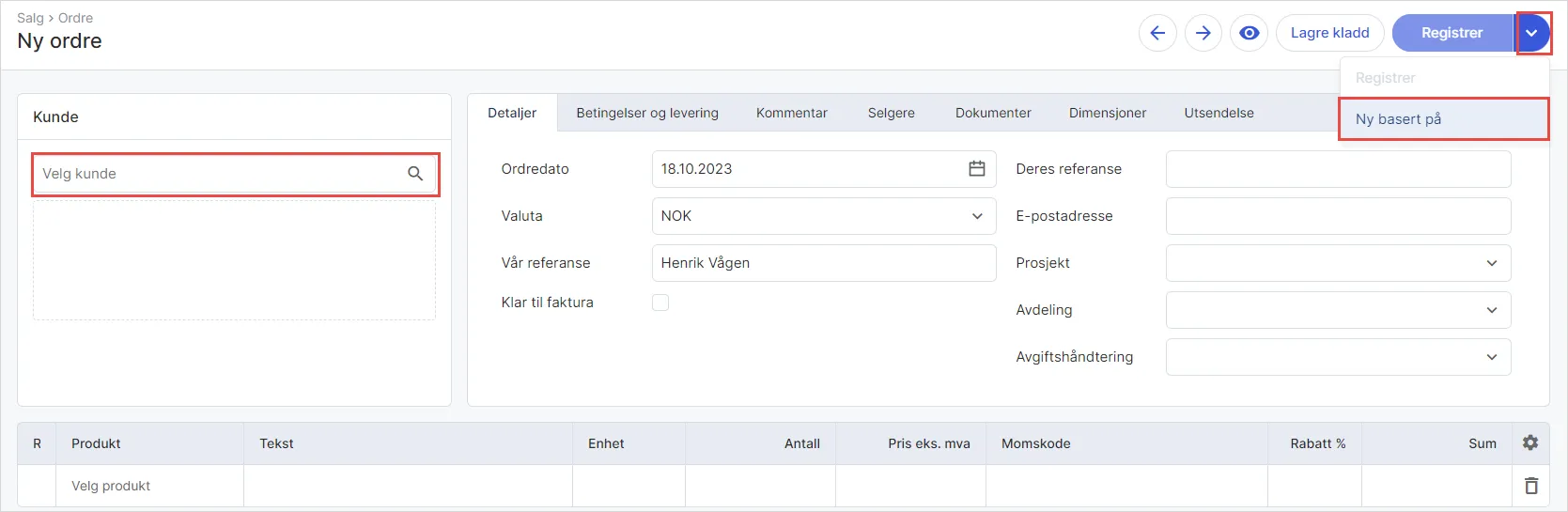This screenshot has height=512, width=1568.
Task: Click into the Velg kunde search field
Action: [x=235, y=174]
